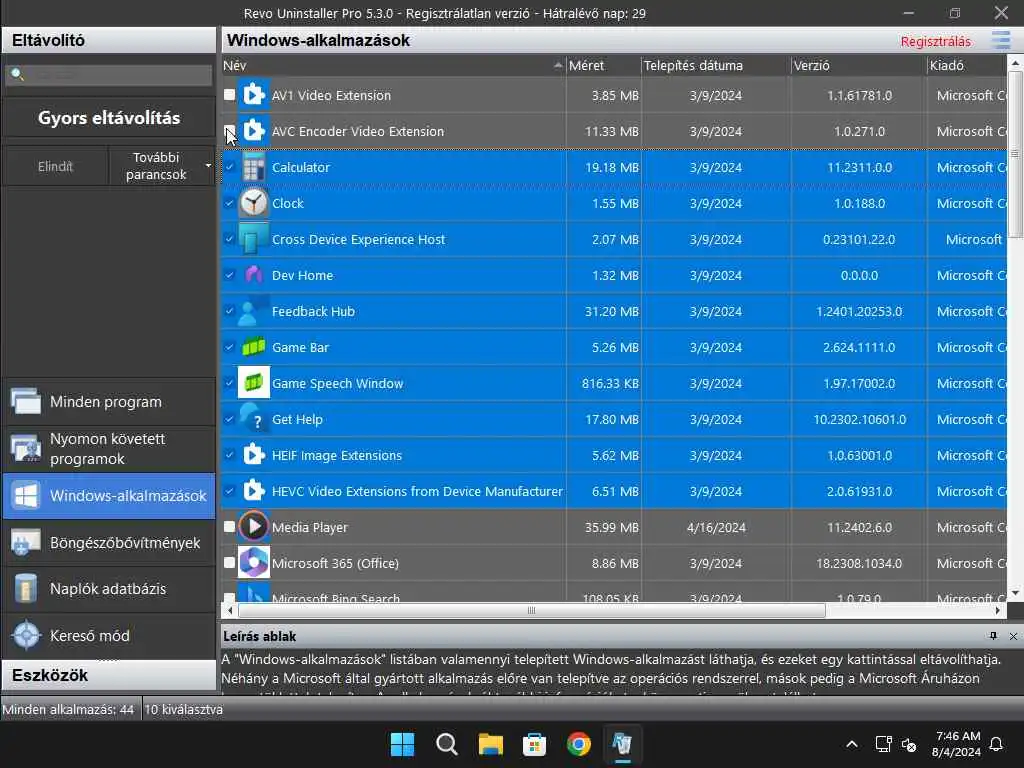Viewport: 1024px width, 768px height.
Task: Open File Explorer from the taskbar
Action: (x=490, y=744)
